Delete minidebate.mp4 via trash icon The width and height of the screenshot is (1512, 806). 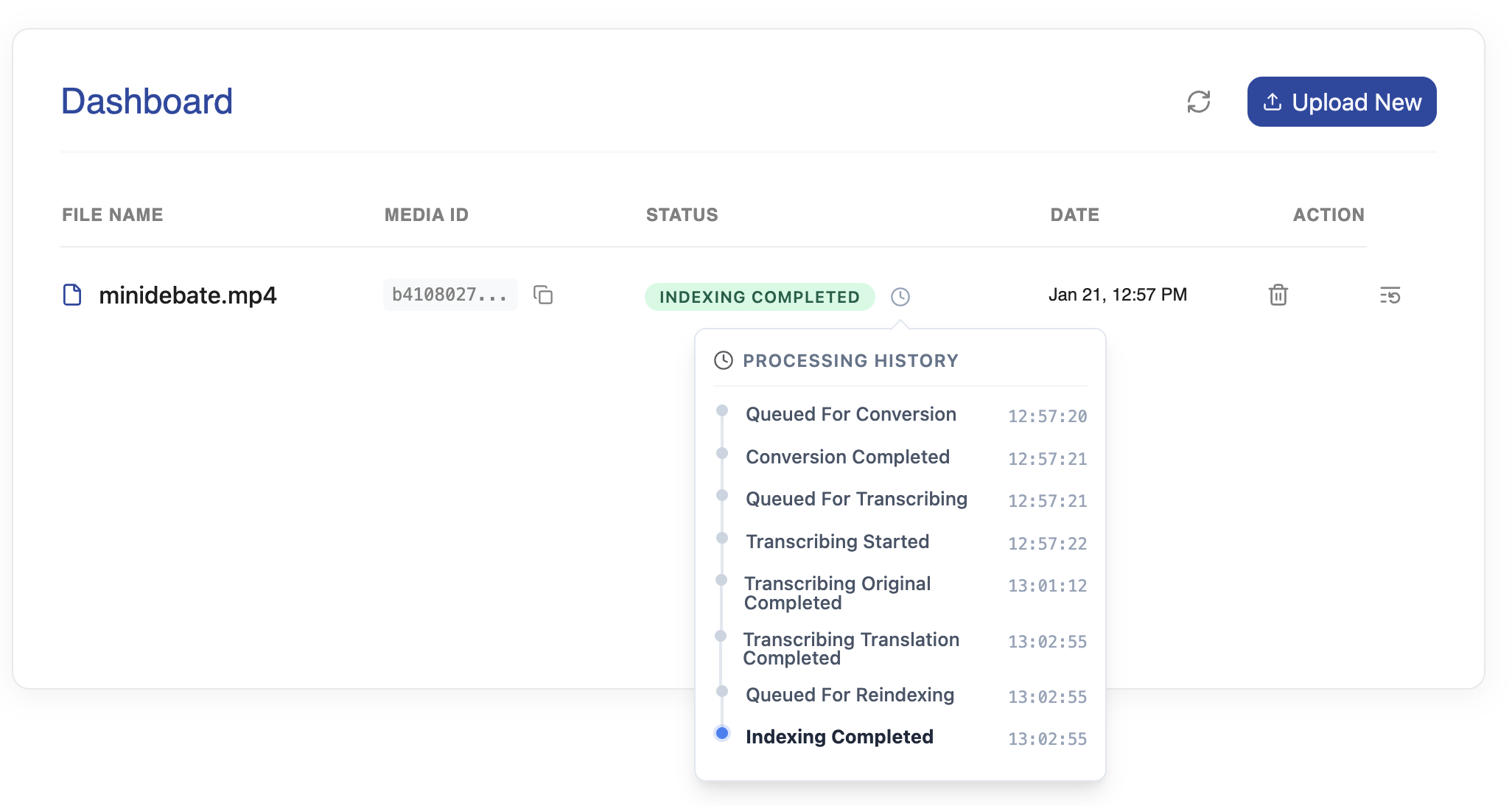pos(1278,295)
